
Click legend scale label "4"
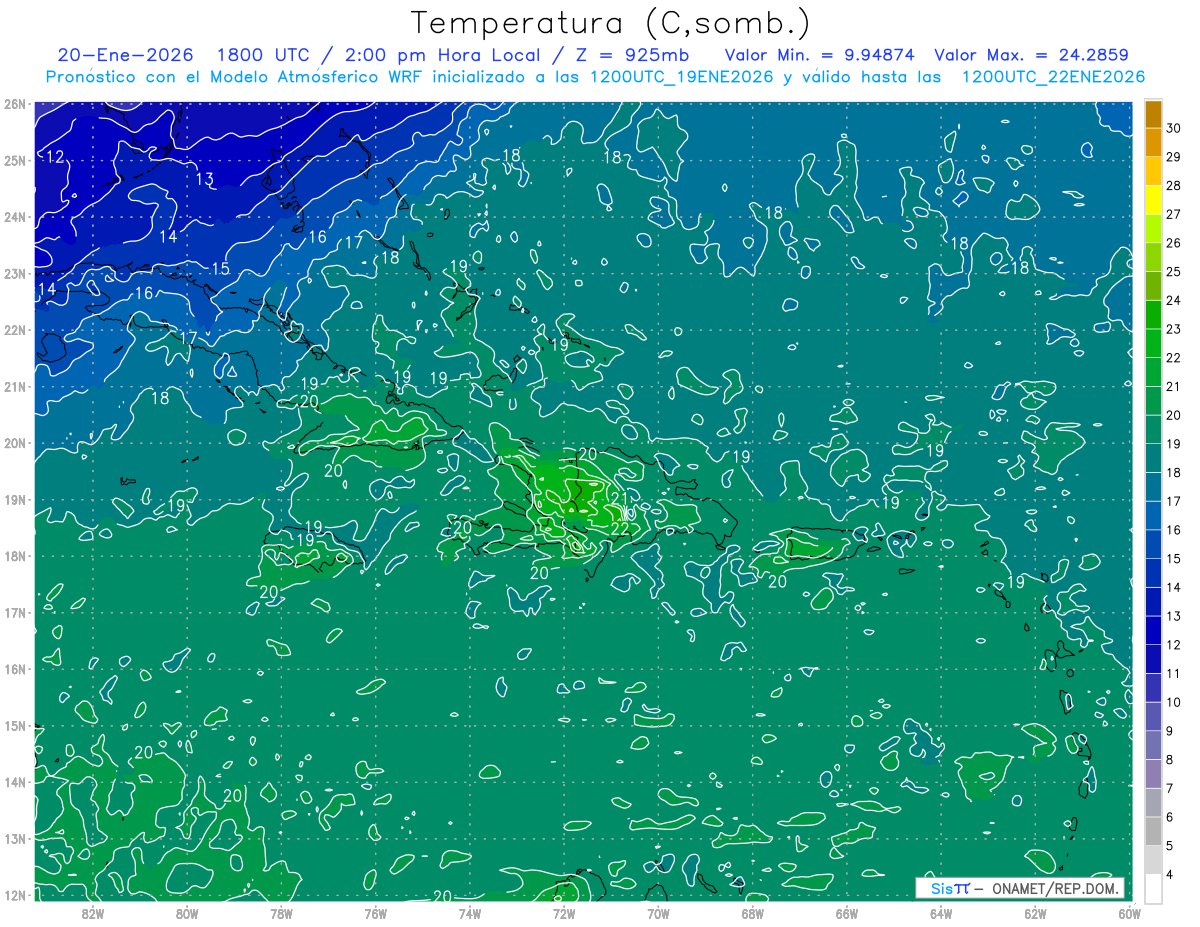click(x=1170, y=875)
